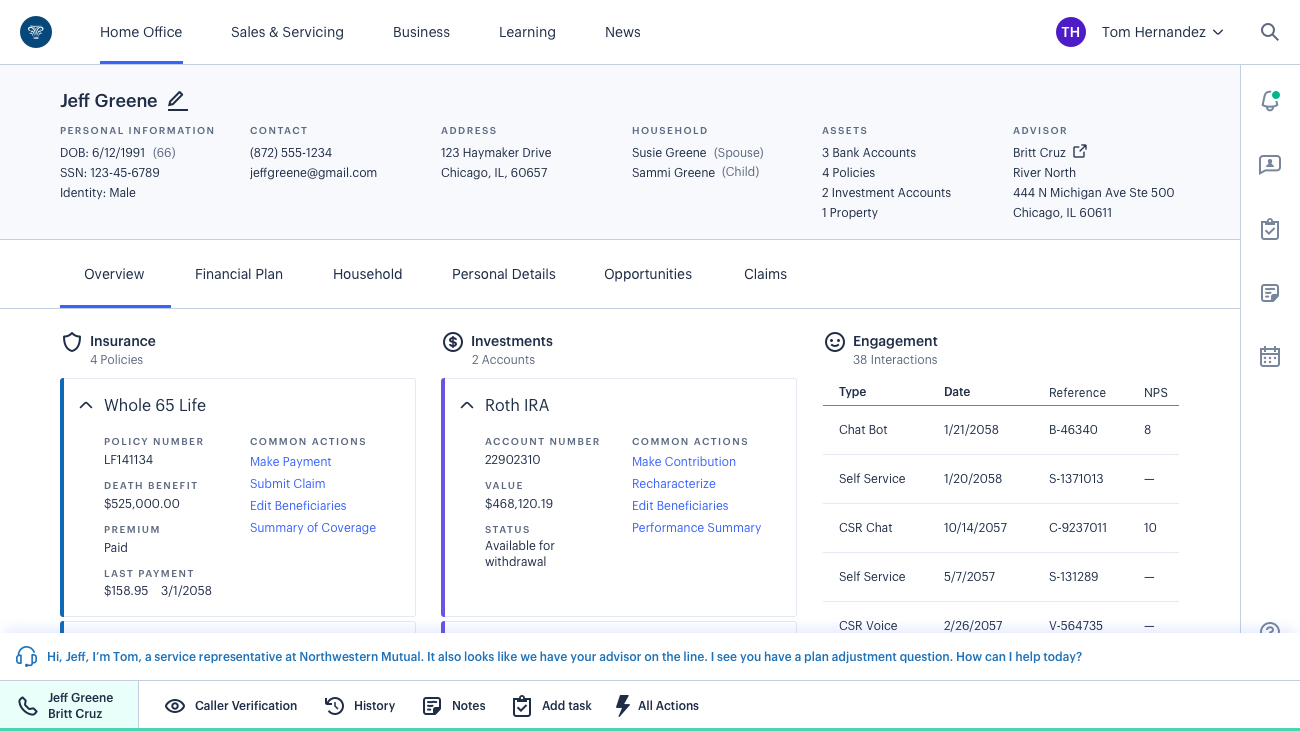Switch to Opportunities tab
The image size is (1300, 731).
click(648, 274)
